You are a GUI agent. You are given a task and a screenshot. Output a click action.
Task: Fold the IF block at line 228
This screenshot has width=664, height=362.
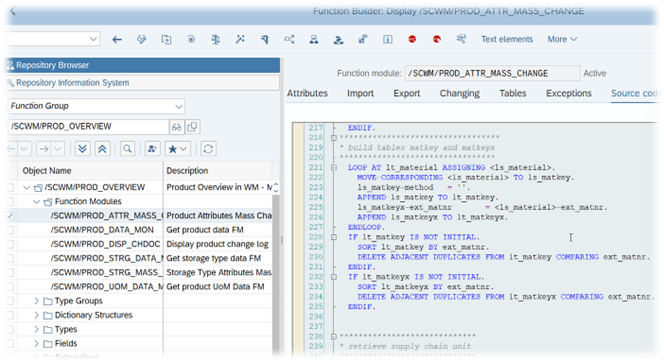[x=334, y=237]
